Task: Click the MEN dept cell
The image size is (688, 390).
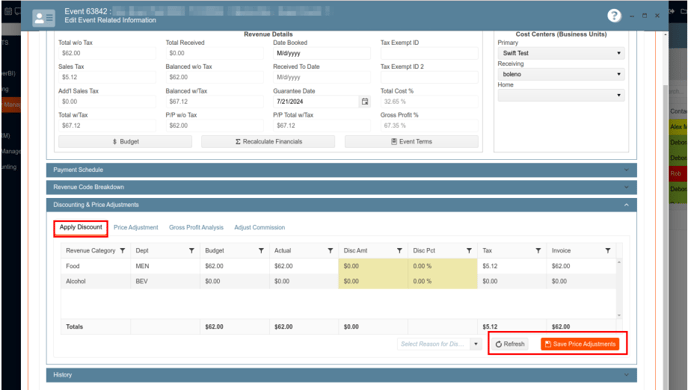Action: [165, 266]
